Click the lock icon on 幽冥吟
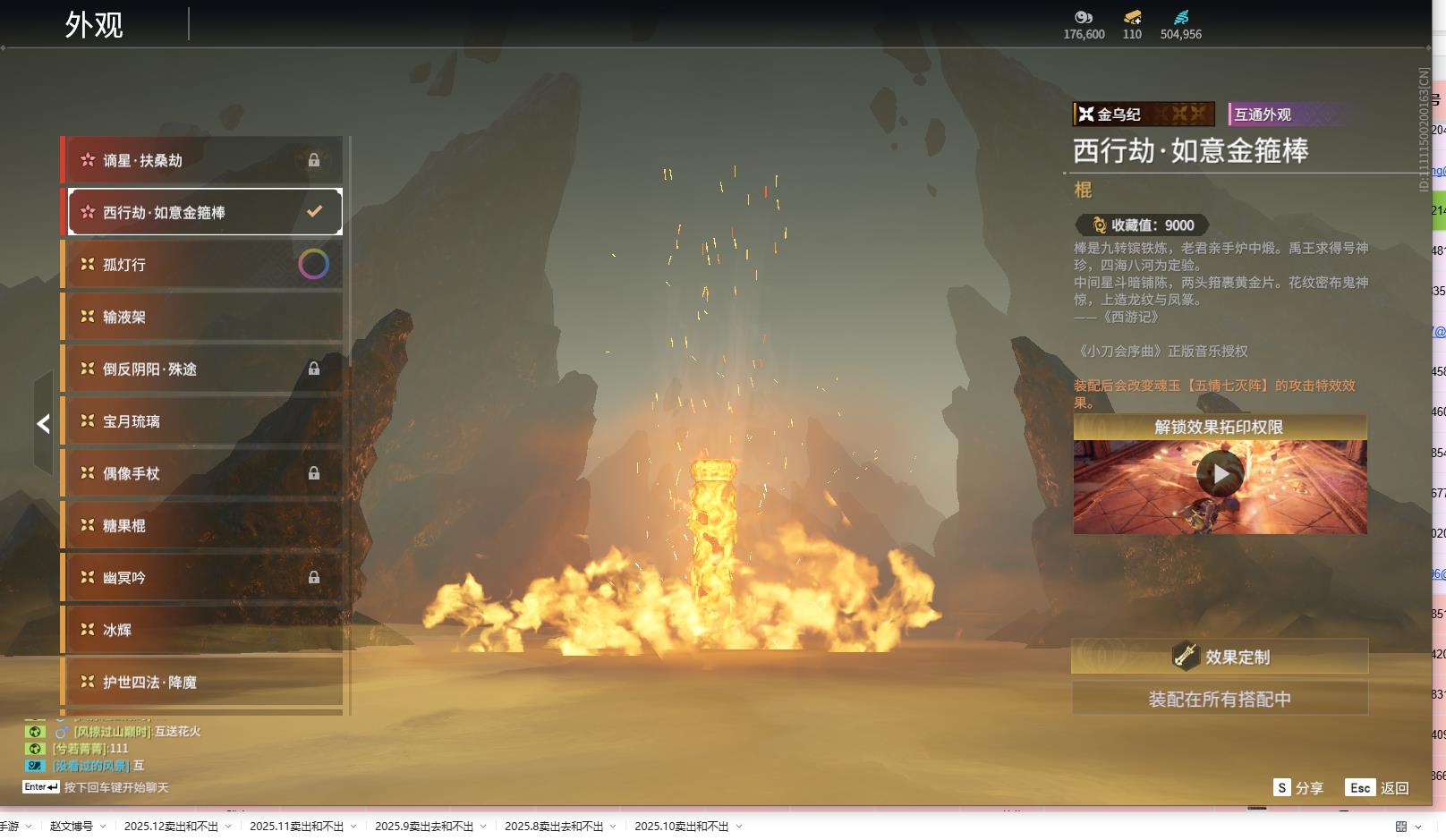Image resolution: width=1446 pixels, height=840 pixels. [314, 578]
